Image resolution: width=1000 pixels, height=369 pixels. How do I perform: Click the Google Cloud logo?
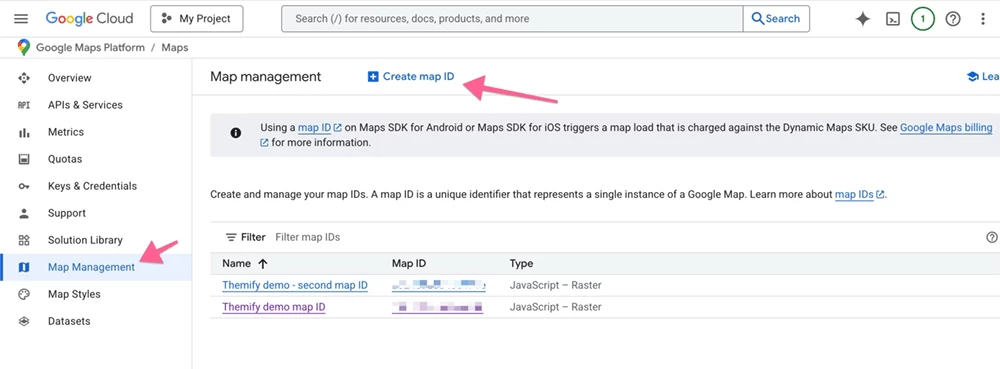coord(89,18)
